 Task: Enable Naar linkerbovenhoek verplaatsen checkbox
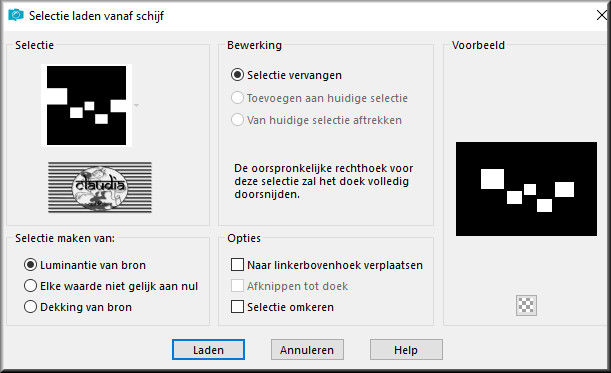[x=237, y=265]
